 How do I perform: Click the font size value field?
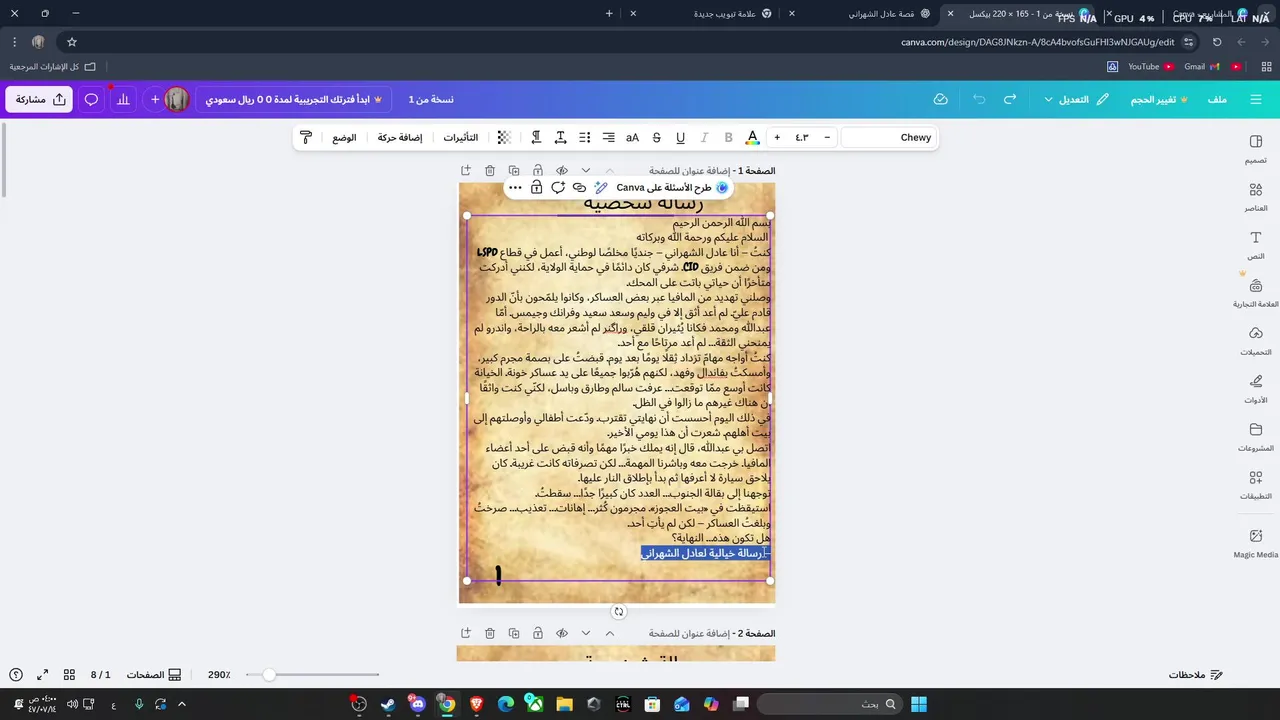click(x=802, y=137)
